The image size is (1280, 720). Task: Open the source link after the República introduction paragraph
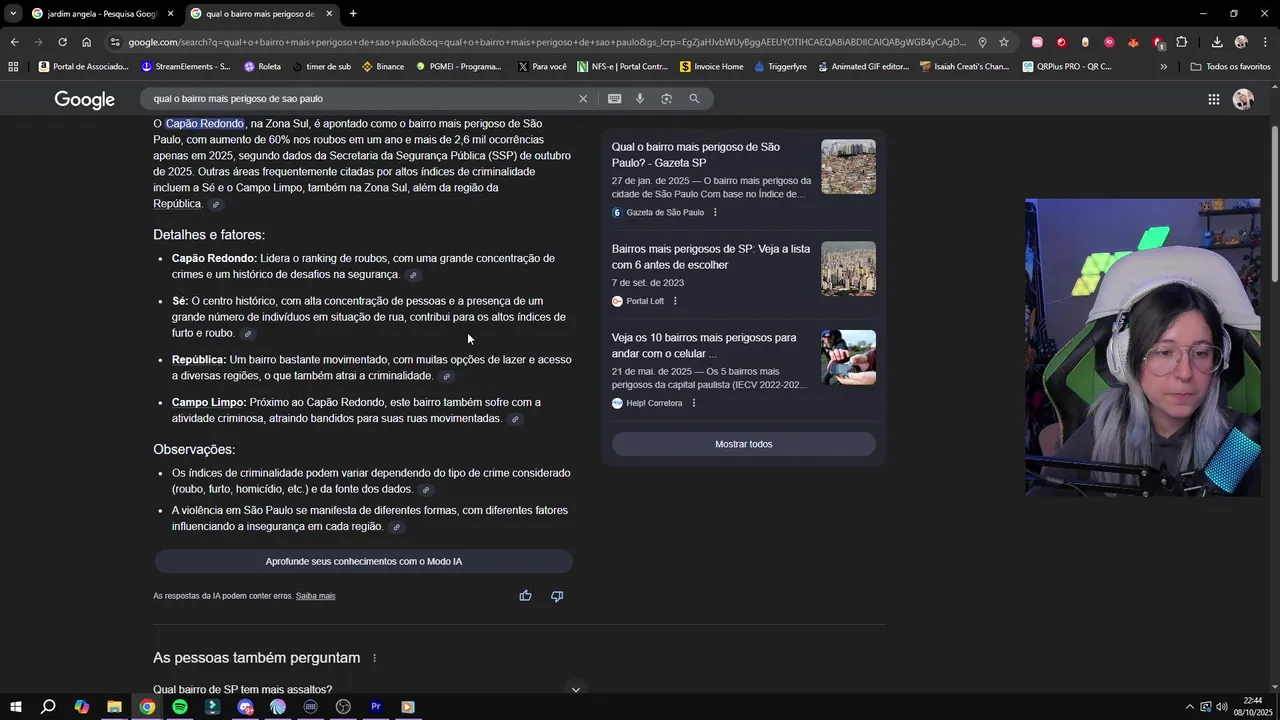215,205
